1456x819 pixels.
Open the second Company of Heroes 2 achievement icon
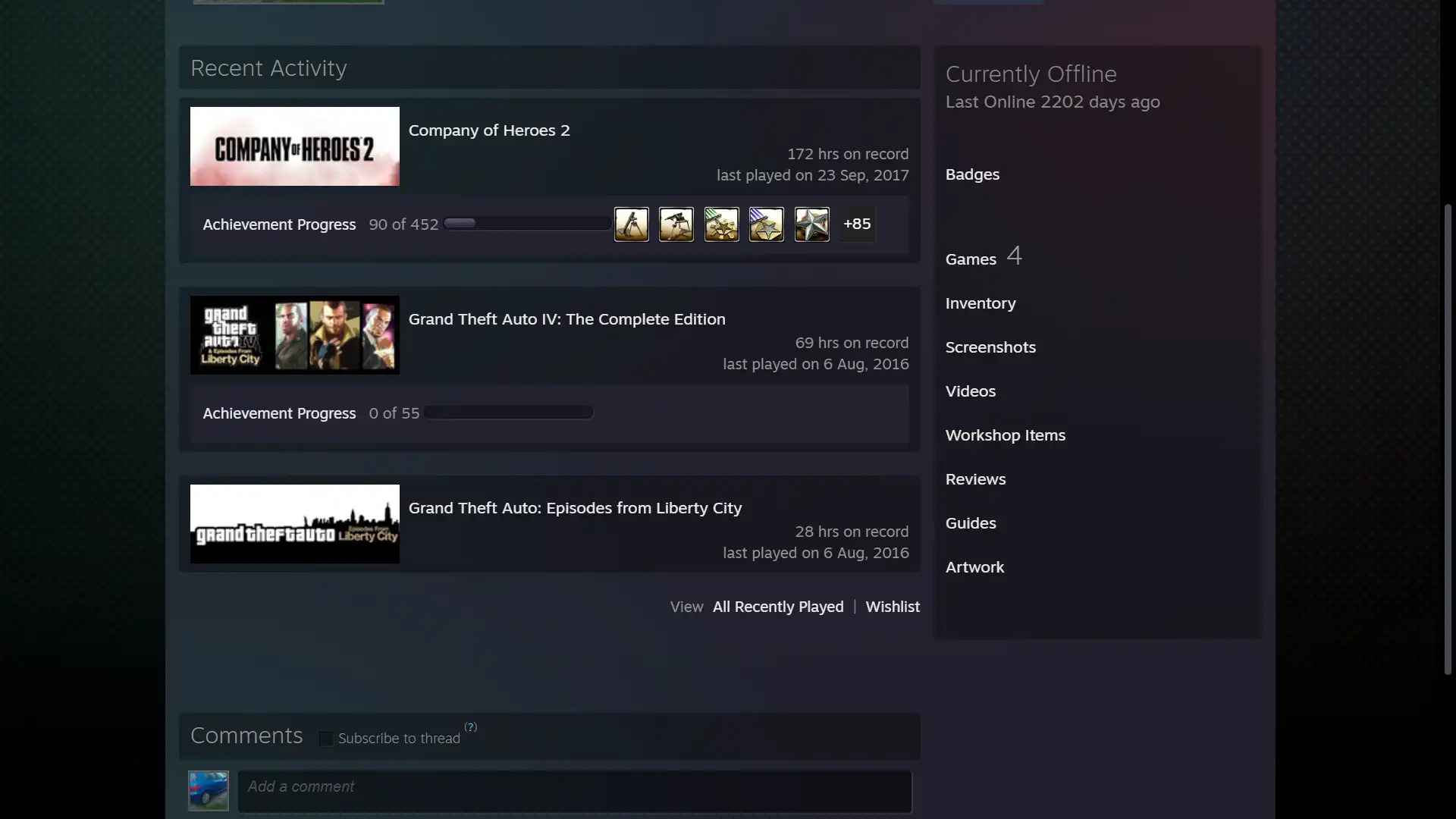[676, 224]
